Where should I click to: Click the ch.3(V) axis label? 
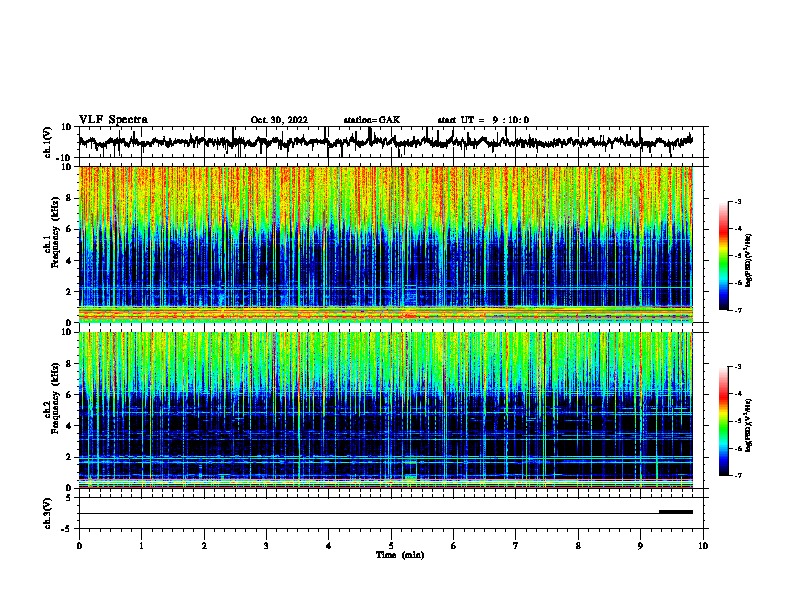48,513
